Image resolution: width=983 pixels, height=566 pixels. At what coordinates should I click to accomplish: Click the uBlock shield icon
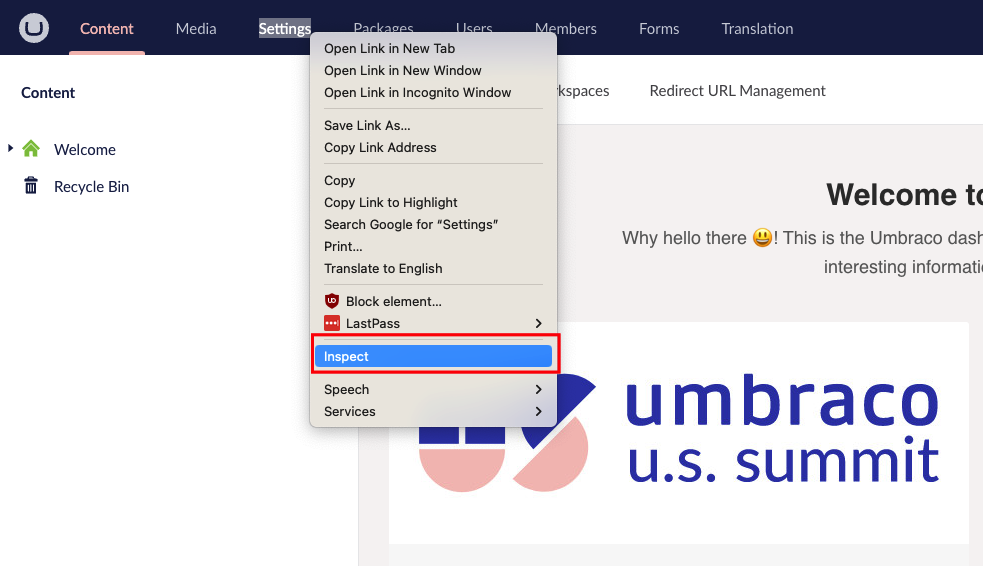332,301
